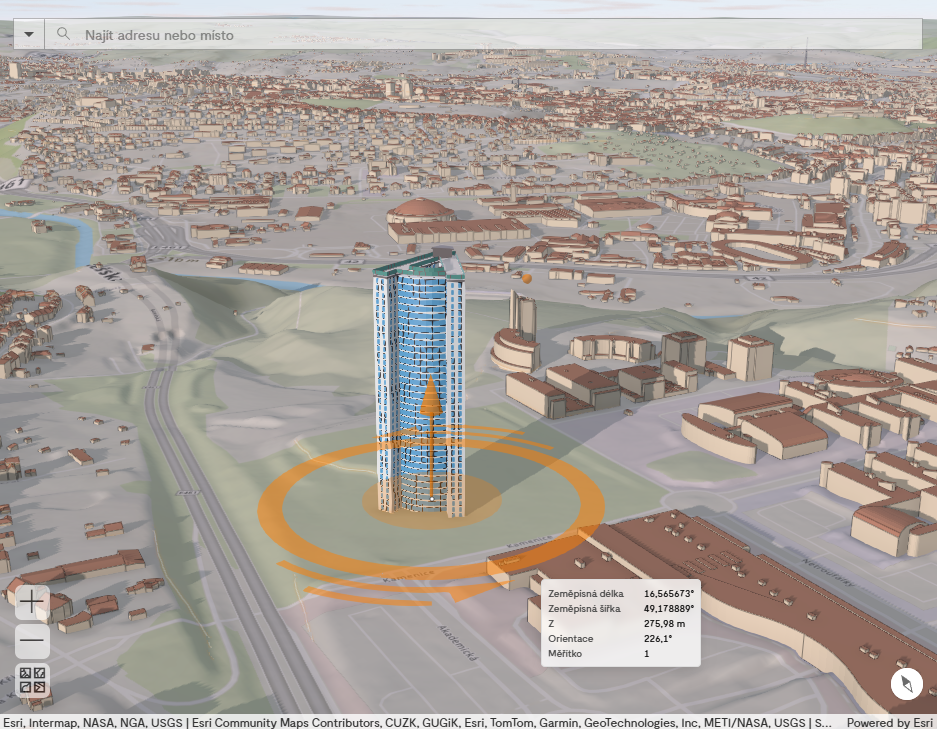Zoom out with the minus button
Viewport: 937px width, 729px height.
[32, 640]
